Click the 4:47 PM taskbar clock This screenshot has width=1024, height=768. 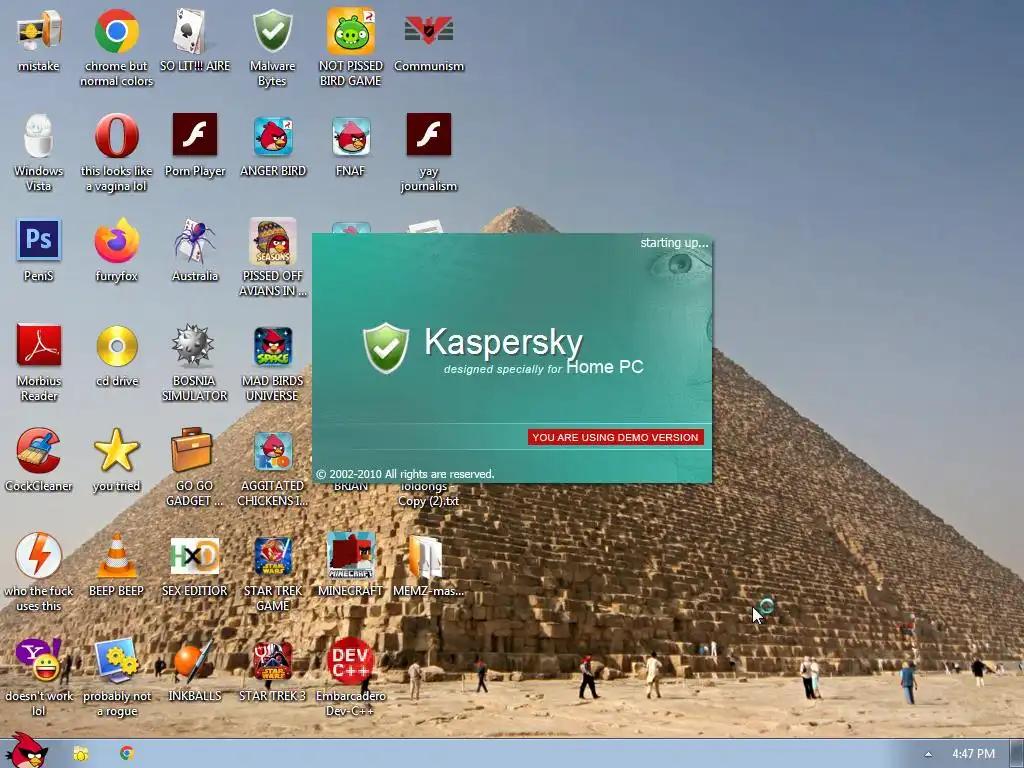tap(973, 754)
